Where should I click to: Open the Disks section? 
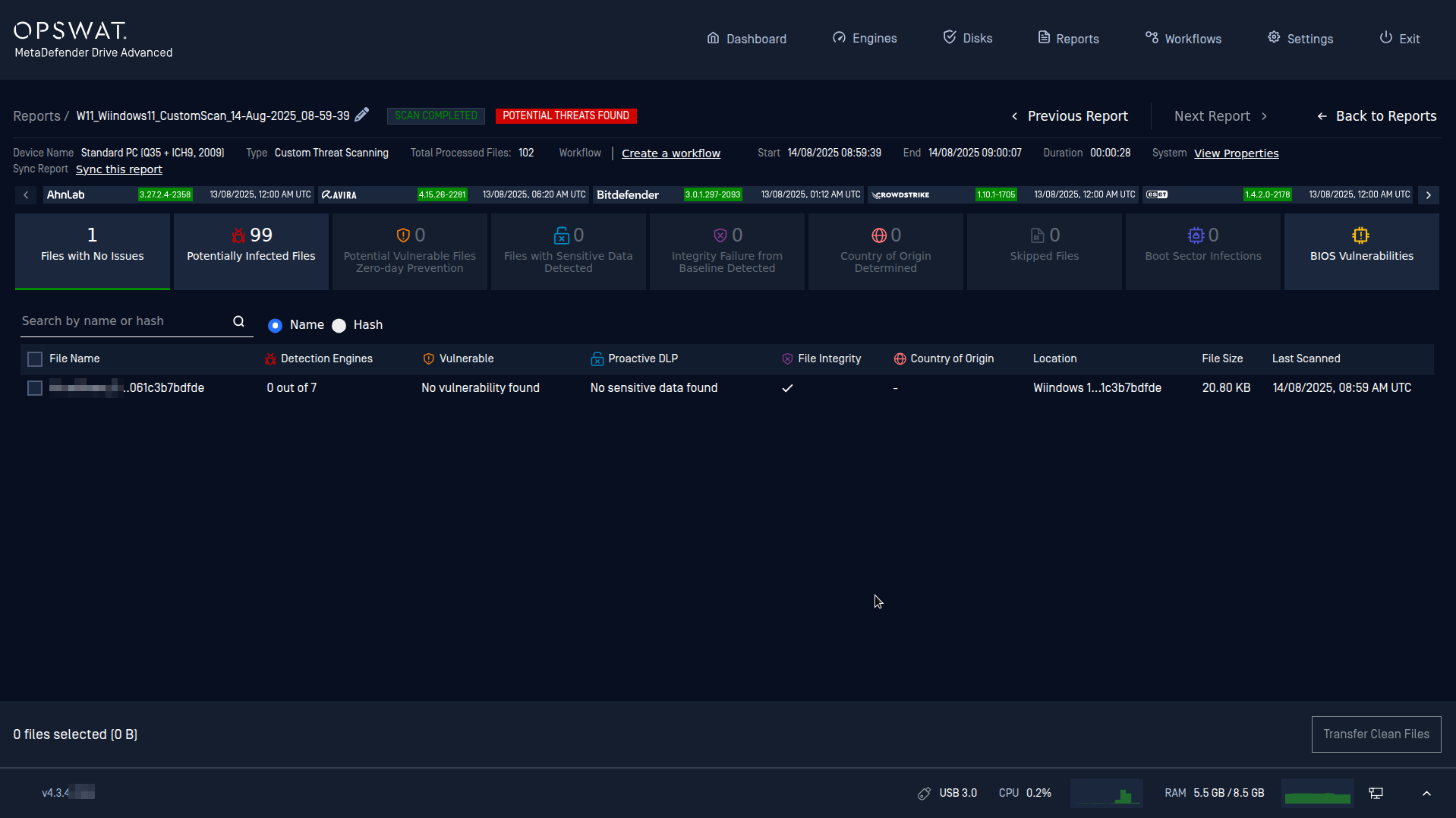[x=967, y=38]
